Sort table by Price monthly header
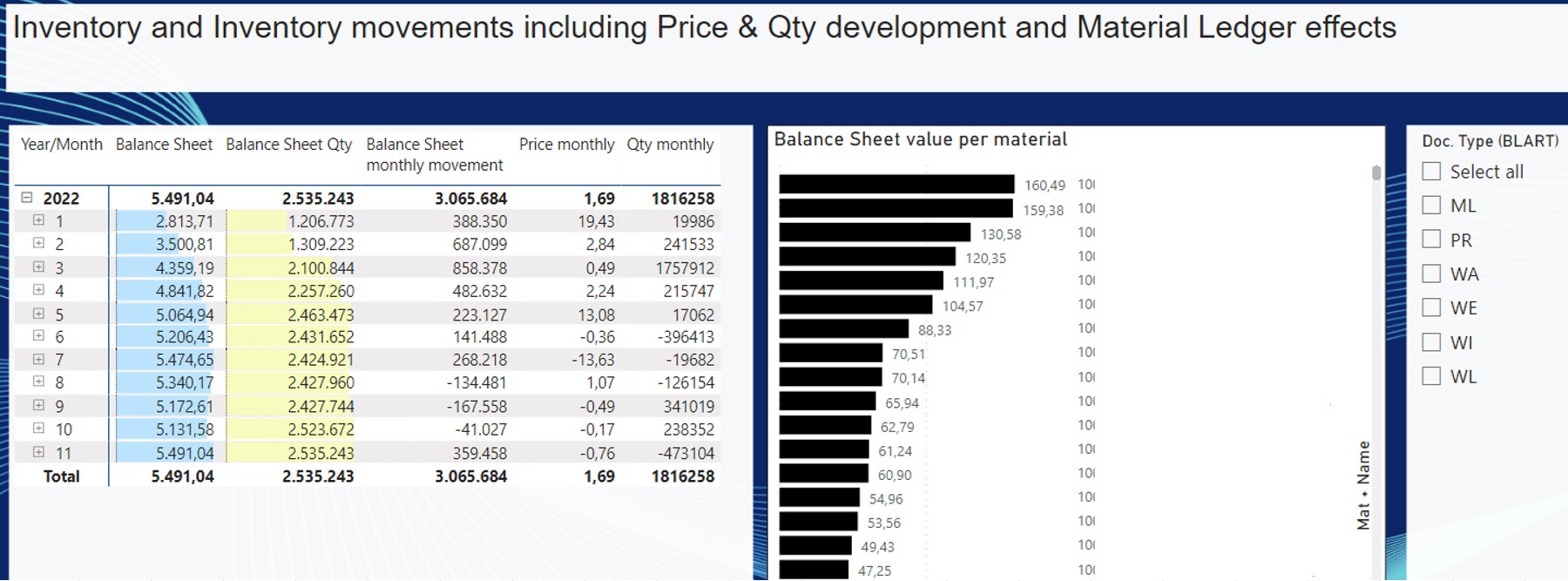Screen dimensions: 1568x581 (x=566, y=145)
